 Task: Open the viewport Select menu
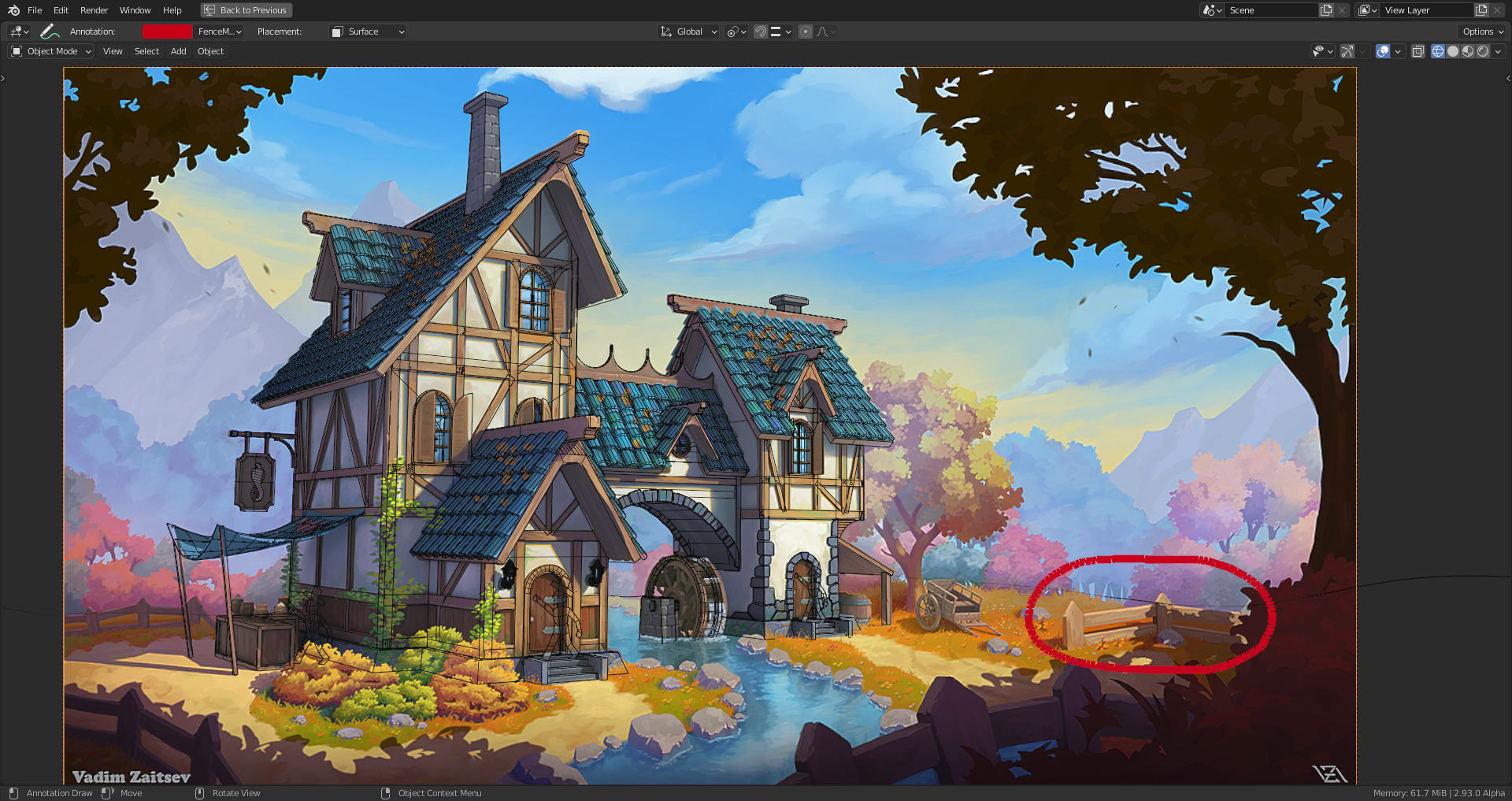click(146, 51)
